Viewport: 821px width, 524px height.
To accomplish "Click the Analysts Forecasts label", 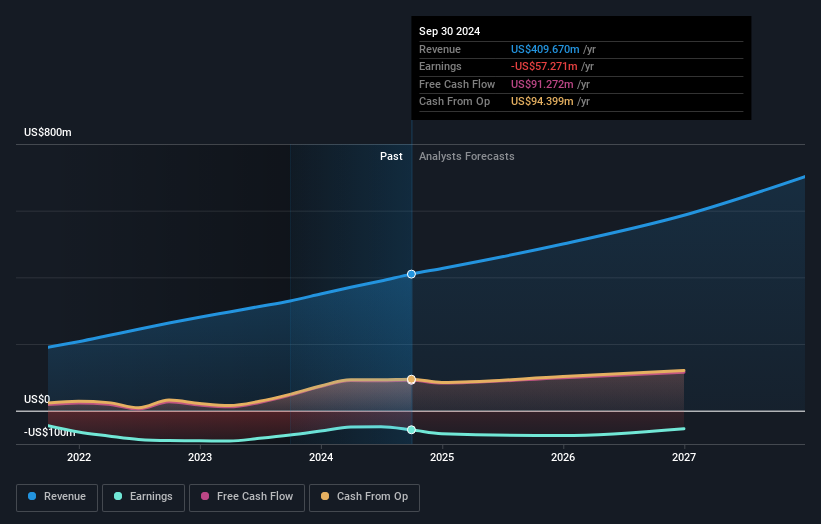I will (467, 157).
